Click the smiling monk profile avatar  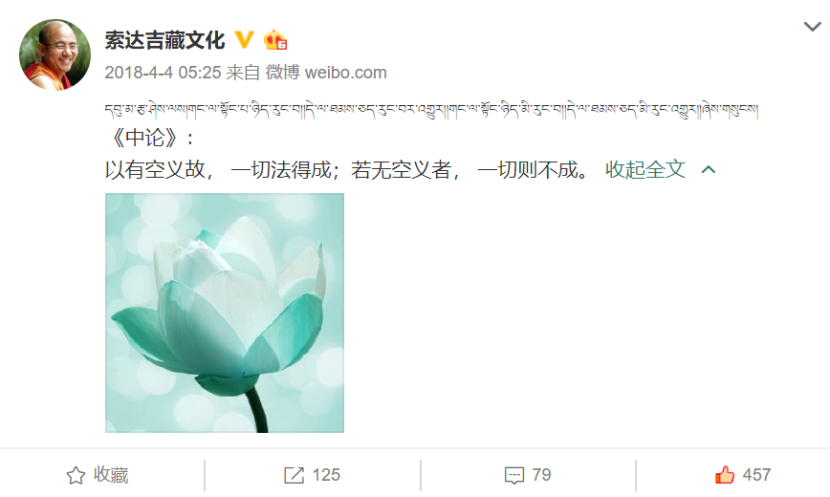[55, 55]
